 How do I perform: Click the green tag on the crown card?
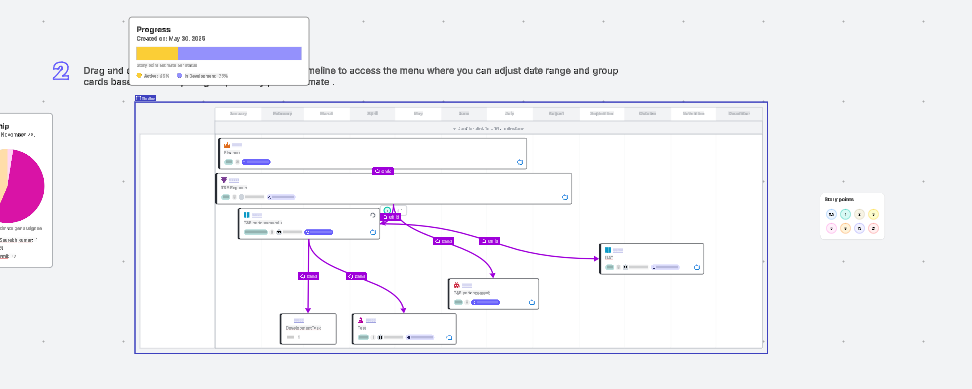[229, 162]
